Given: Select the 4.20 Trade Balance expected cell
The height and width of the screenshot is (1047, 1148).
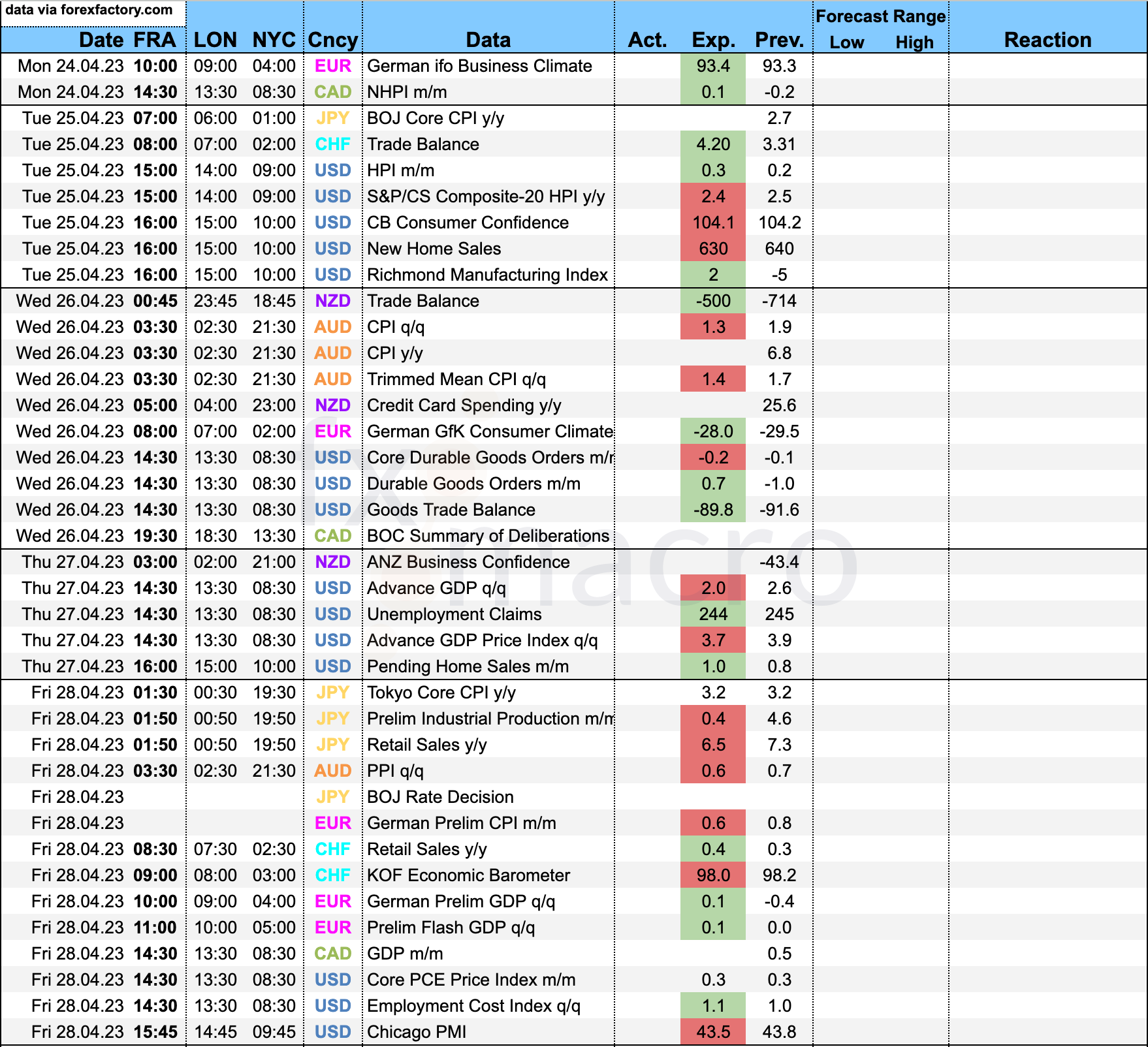Looking at the screenshot, I should [x=713, y=144].
